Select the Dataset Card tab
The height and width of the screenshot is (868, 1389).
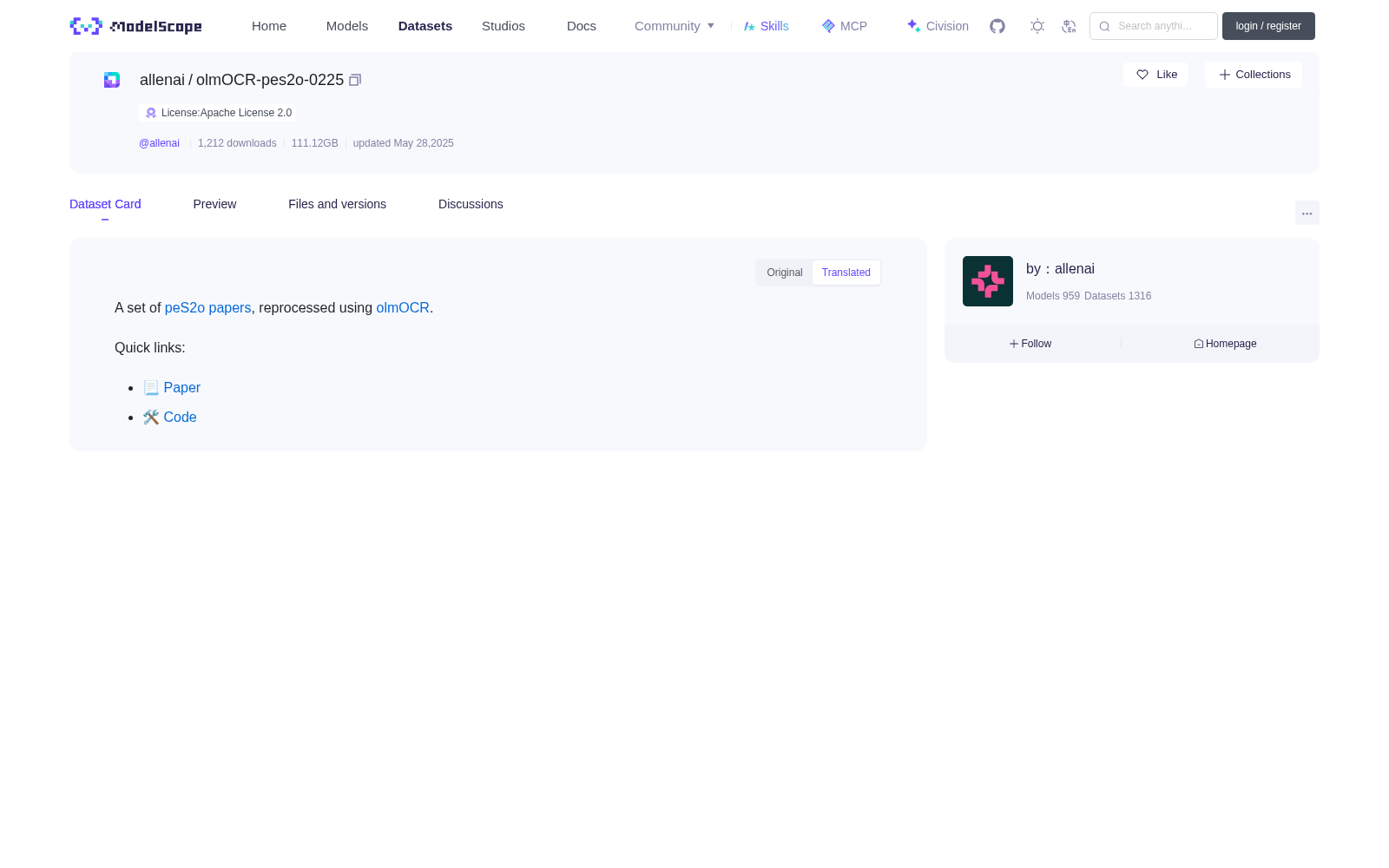[x=105, y=204]
